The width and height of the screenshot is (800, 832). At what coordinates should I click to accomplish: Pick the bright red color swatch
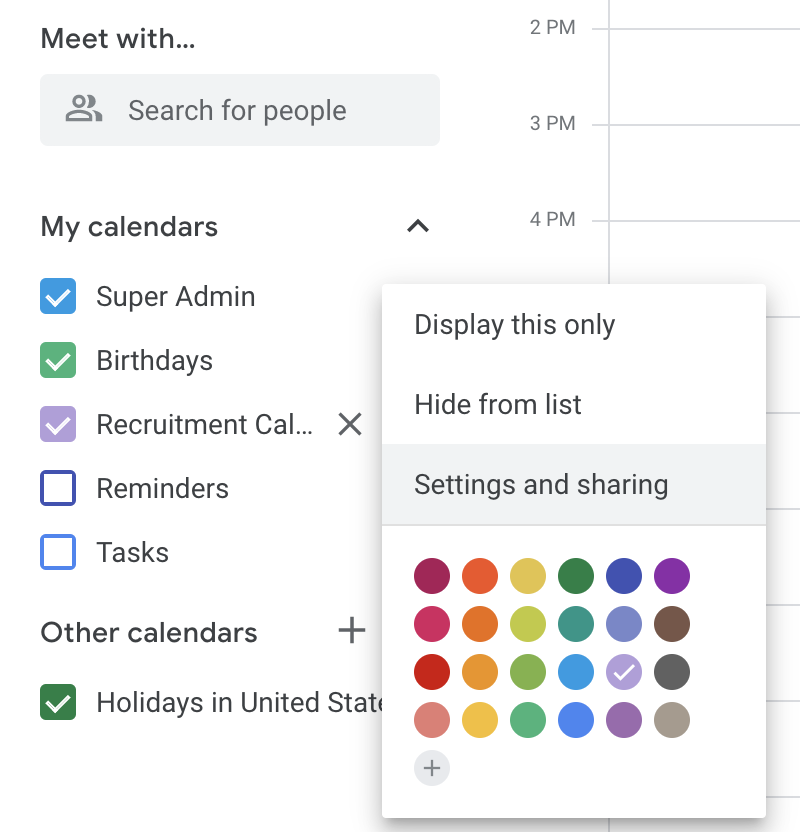click(x=432, y=672)
